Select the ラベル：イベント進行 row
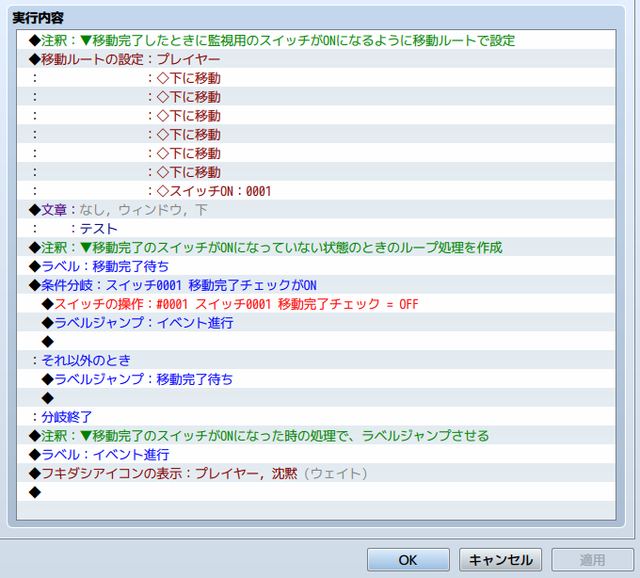This screenshot has width=640, height=578. pyautogui.click(x=316, y=454)
